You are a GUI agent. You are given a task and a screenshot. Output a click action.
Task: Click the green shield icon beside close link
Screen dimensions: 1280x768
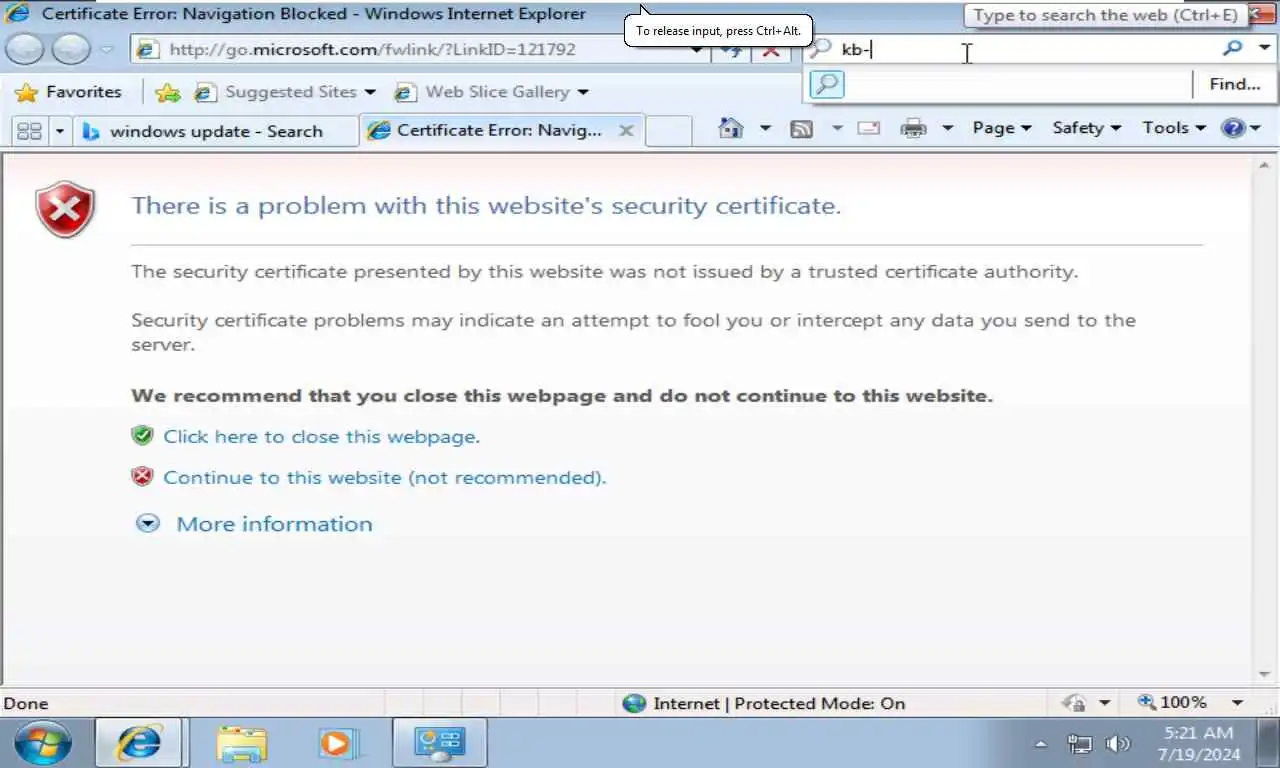tap(142, 436)
